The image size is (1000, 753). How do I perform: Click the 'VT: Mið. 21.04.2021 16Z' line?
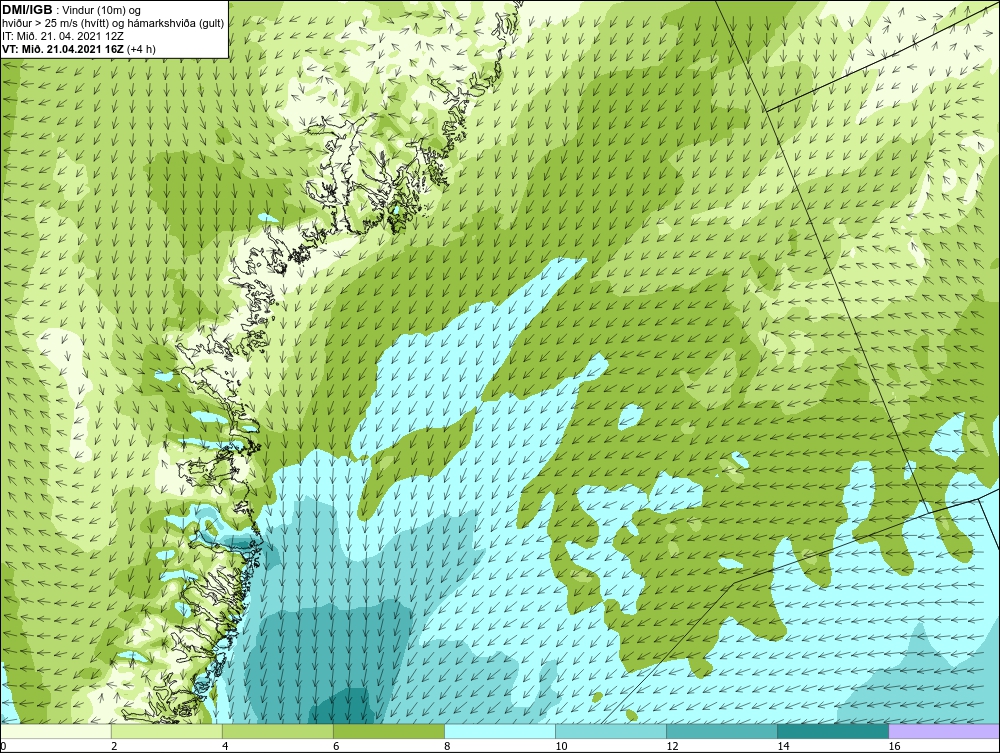78,49
